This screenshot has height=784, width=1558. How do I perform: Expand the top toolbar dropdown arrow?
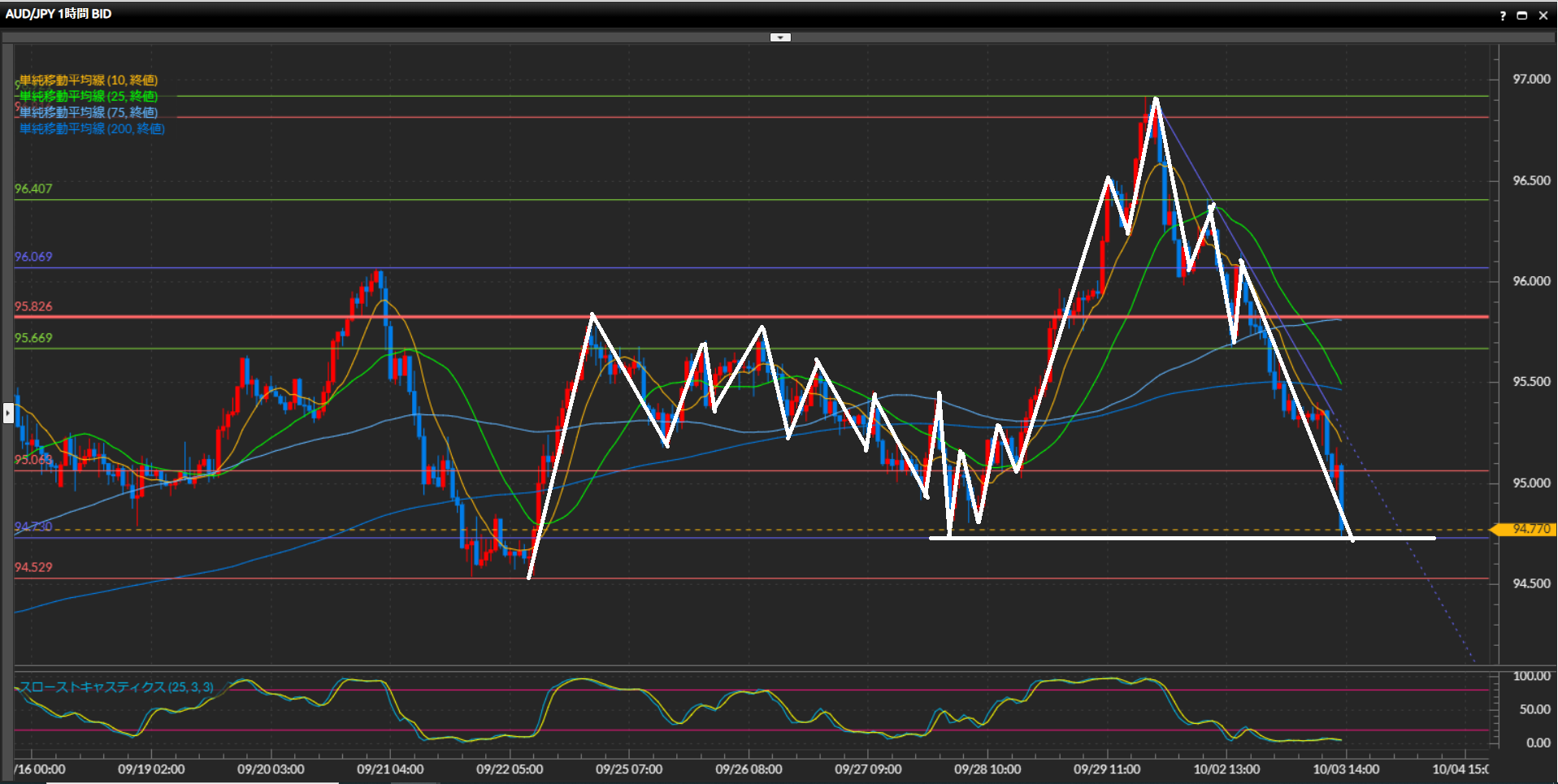click(780, 37)
